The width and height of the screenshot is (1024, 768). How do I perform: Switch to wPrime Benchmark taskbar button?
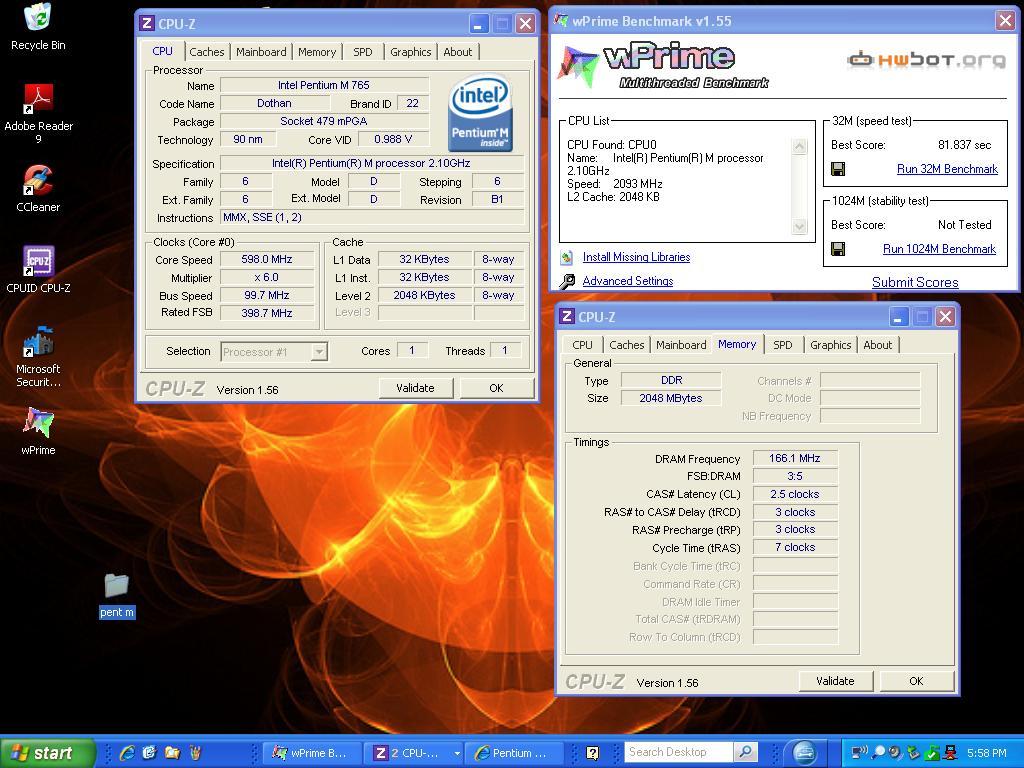tap(313, 753)
